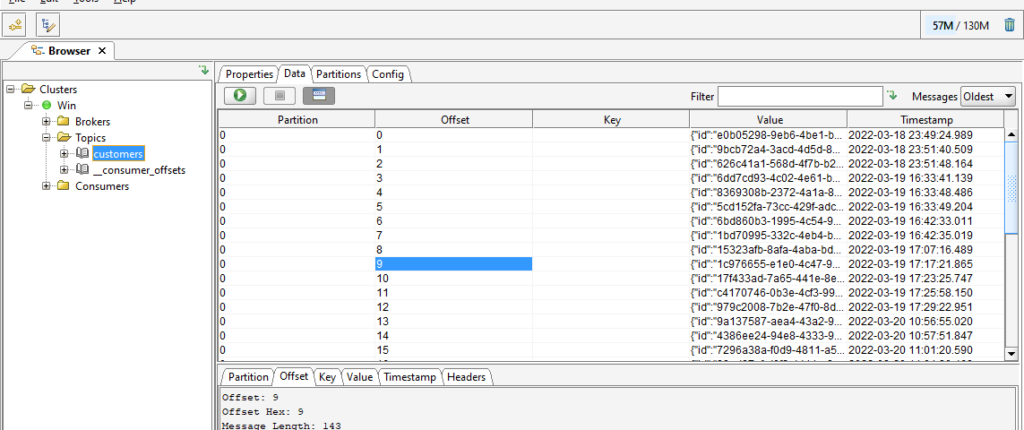
Task: Click the memory usage indicator 57M / 130M
Action: (961, 26)
